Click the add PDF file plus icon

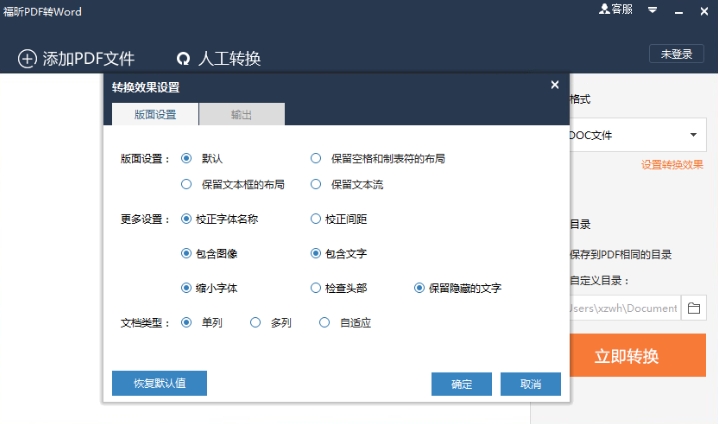(x=27, y=59)
